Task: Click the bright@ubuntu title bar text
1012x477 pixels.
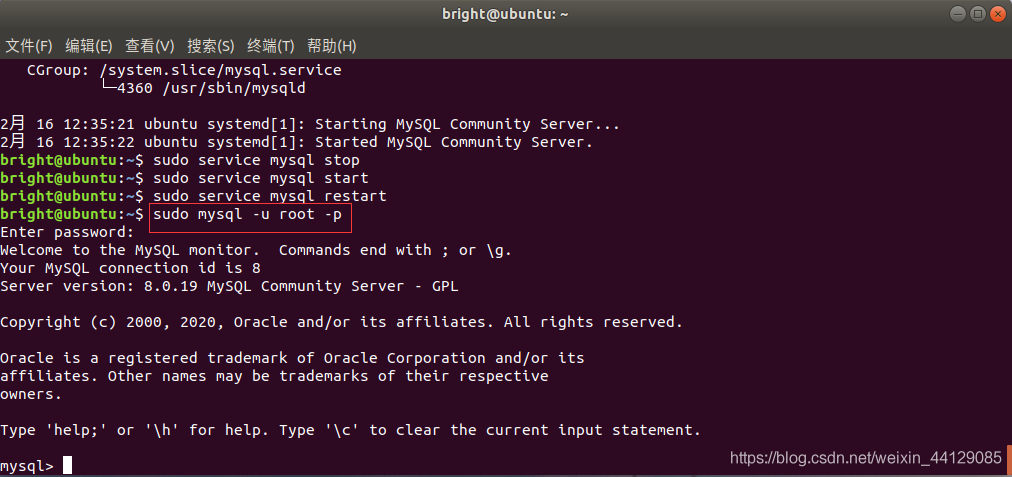Action: (506, 14)
